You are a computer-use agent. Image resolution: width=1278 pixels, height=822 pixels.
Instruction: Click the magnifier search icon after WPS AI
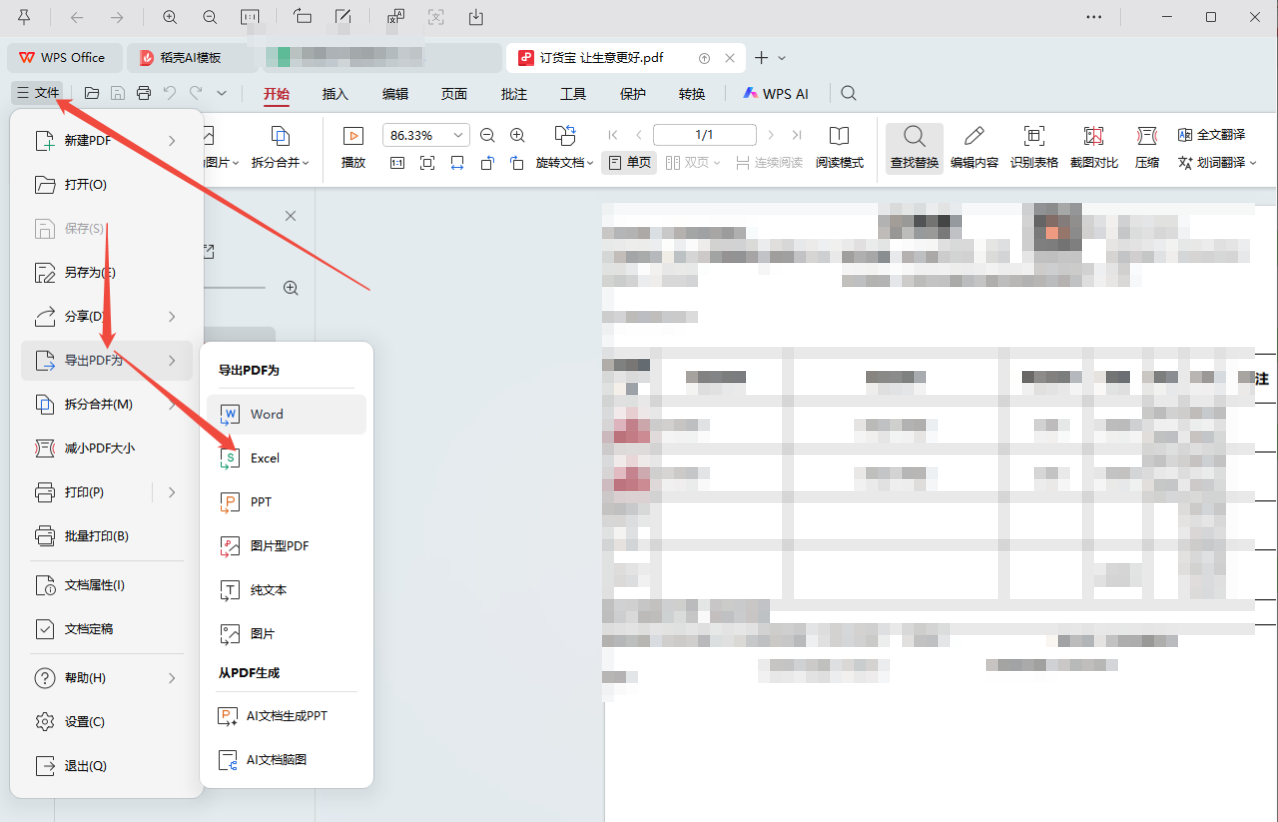(849, 93)
